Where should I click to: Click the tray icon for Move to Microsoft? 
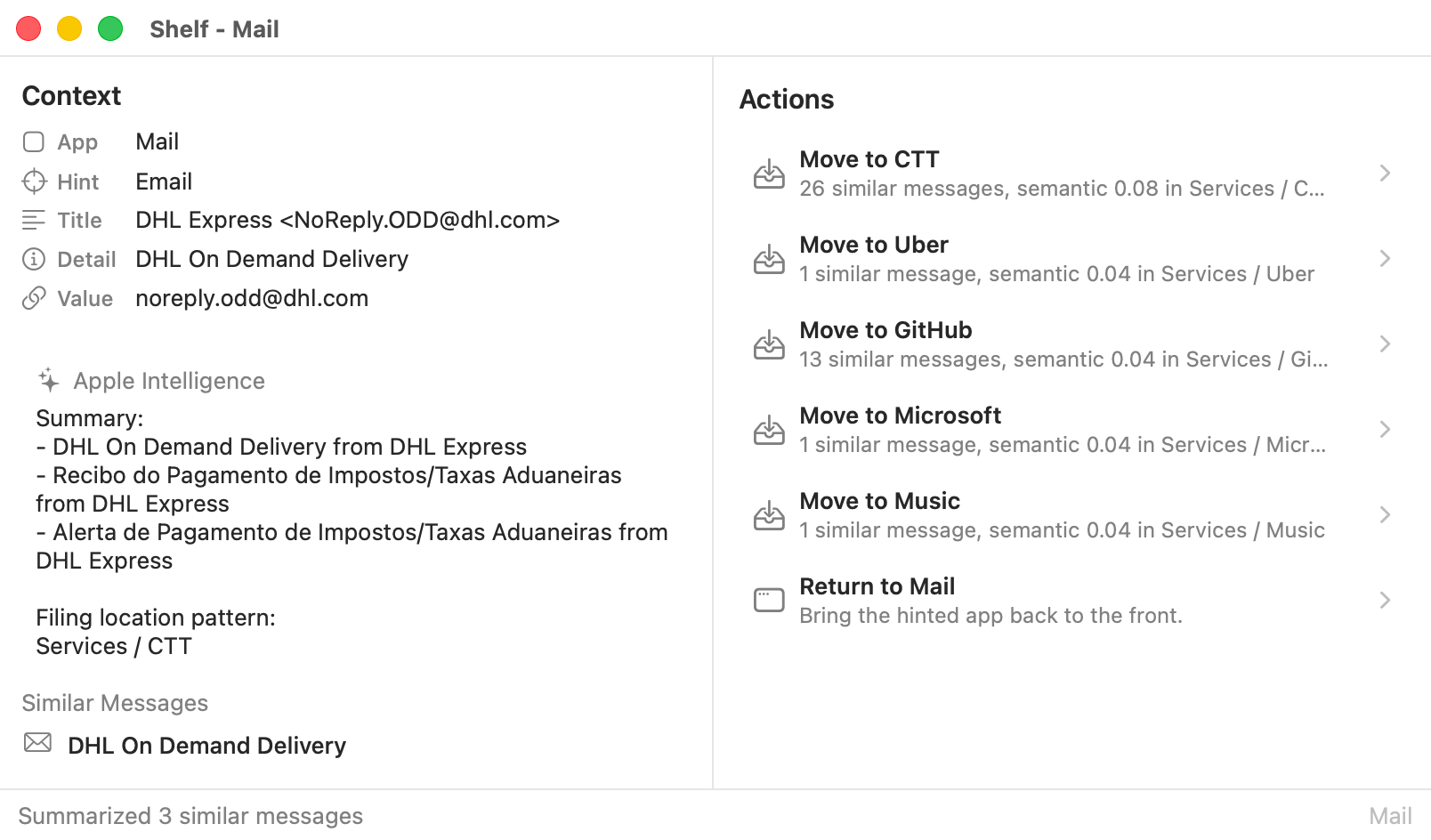point(769,430)
